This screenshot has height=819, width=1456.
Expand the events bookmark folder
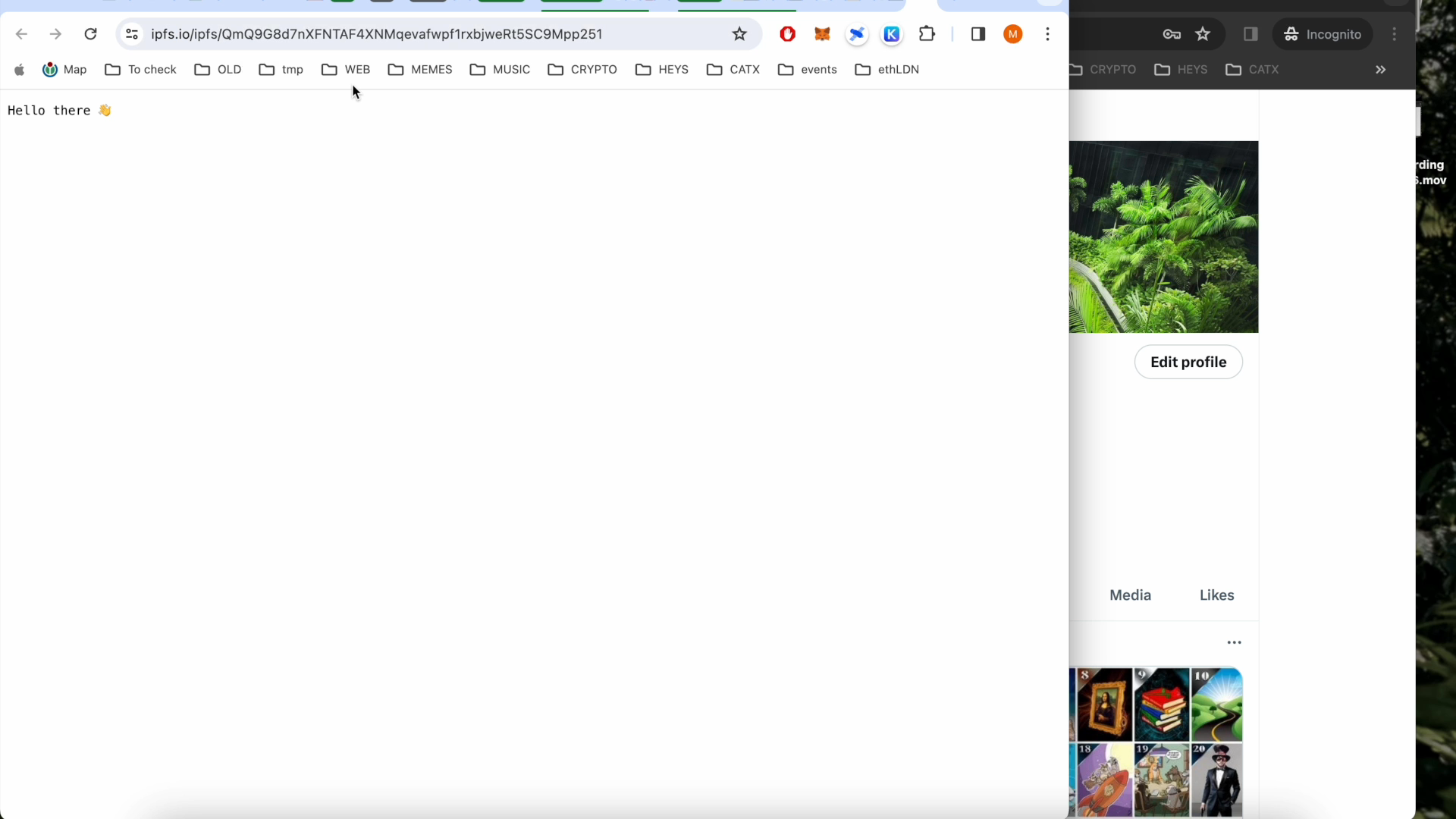point(808,70)
